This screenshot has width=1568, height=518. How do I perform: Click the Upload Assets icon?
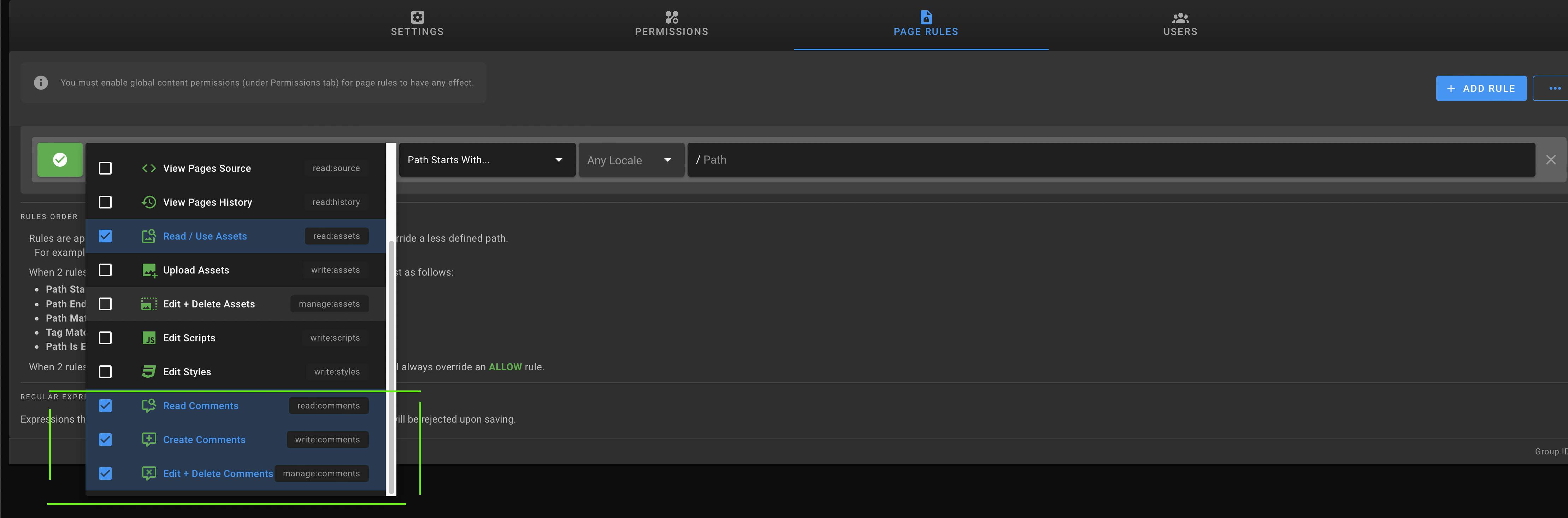coord(148,270)
